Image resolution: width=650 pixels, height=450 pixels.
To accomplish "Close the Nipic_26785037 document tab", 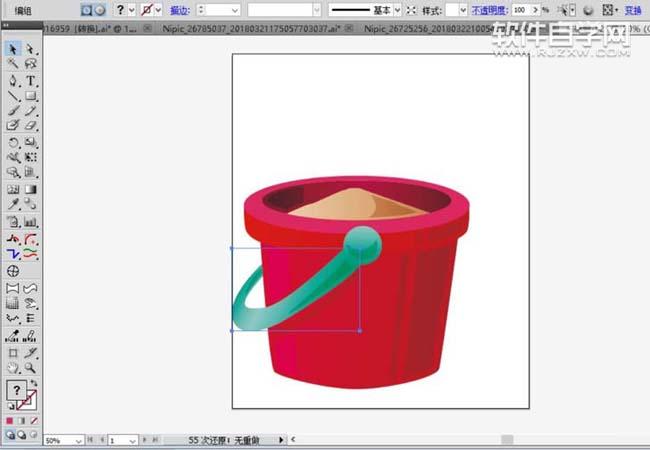I will click(x=349, y=28).
